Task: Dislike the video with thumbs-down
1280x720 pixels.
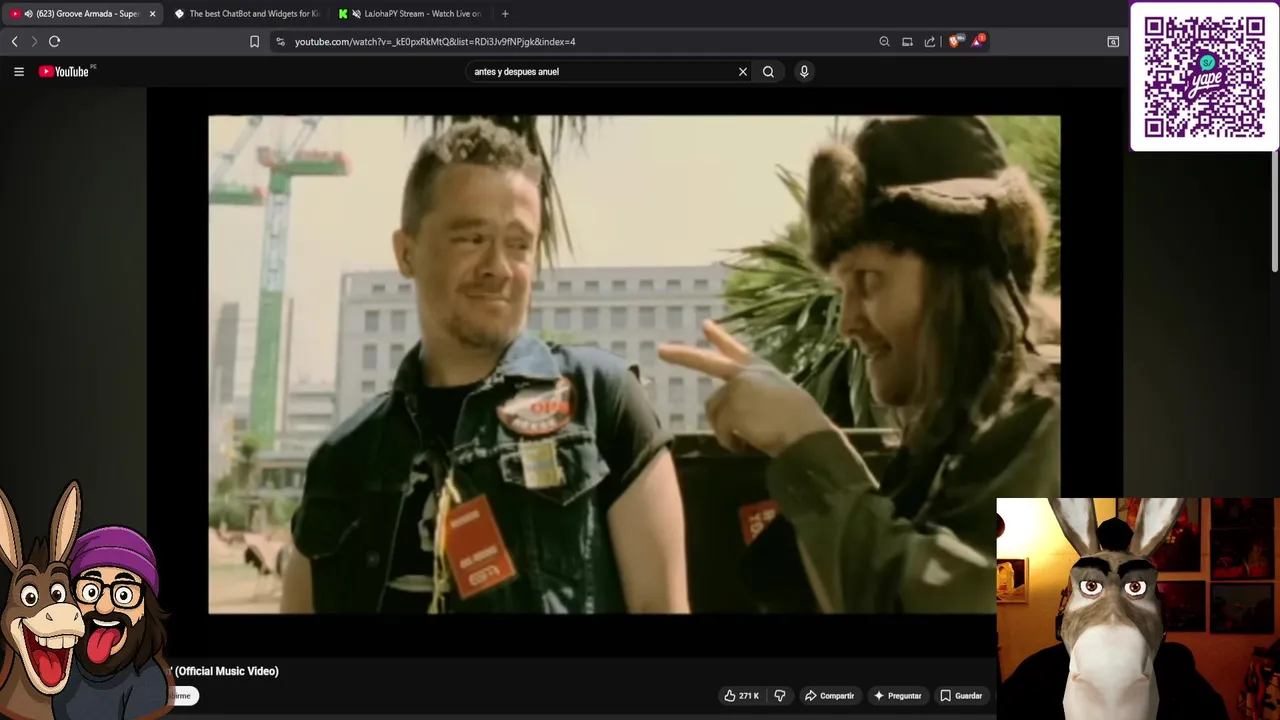Action: click(x=780, y=696)
